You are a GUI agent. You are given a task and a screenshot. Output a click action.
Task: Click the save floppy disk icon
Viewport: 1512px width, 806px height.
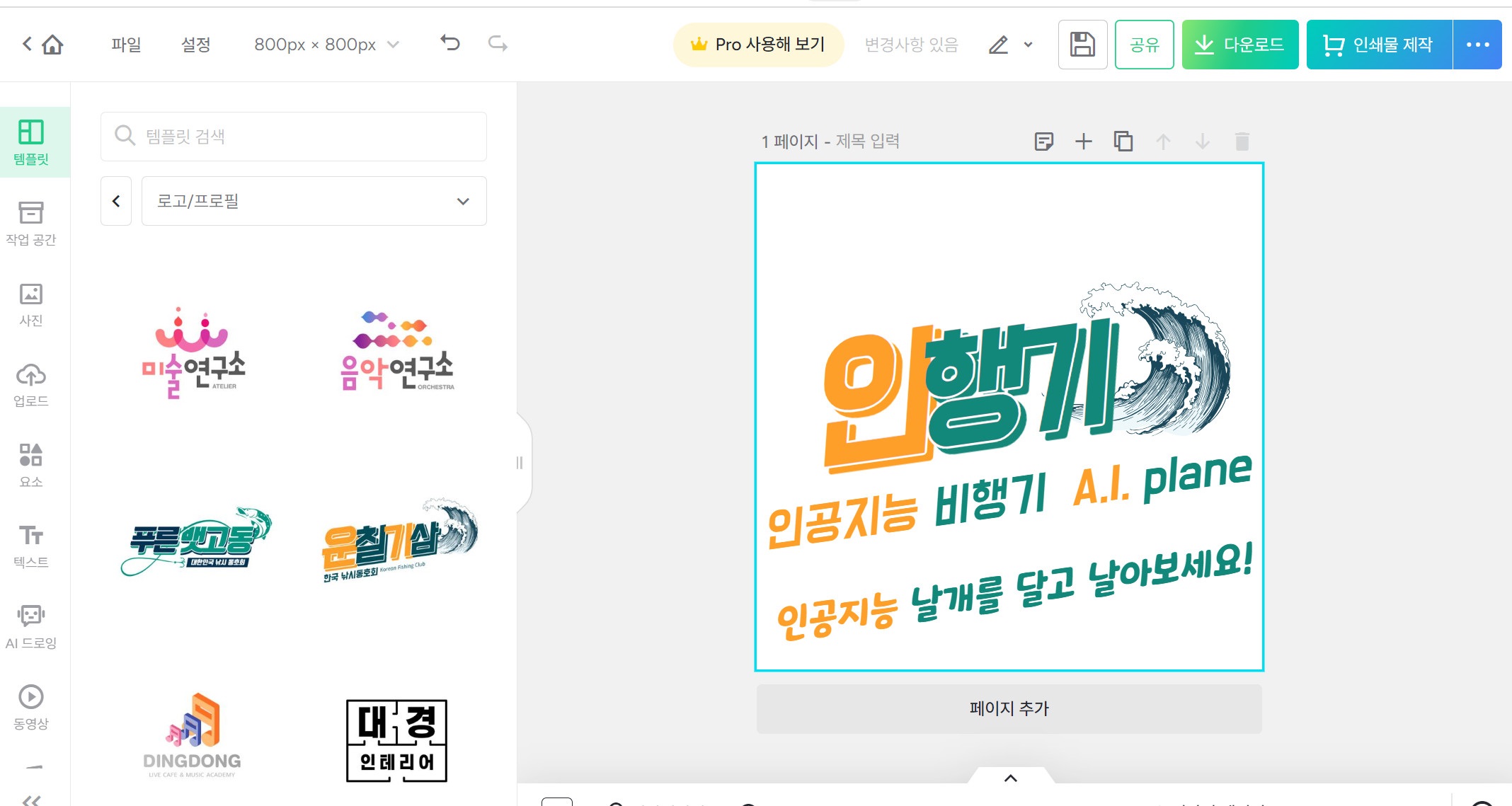1082,45
